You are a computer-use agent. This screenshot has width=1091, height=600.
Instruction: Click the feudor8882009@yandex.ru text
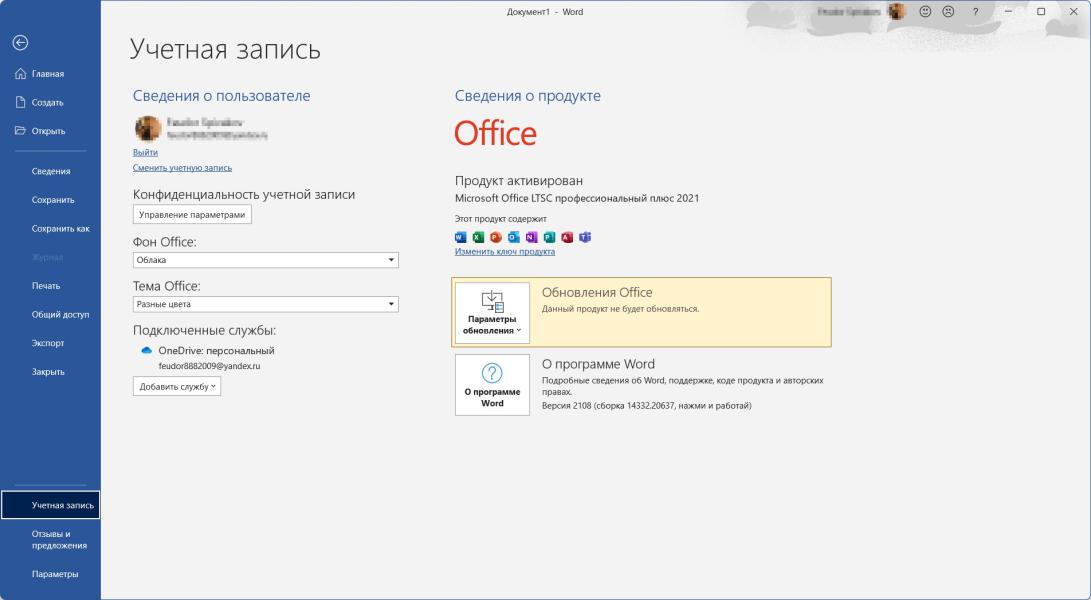click(x=209, y=366)
